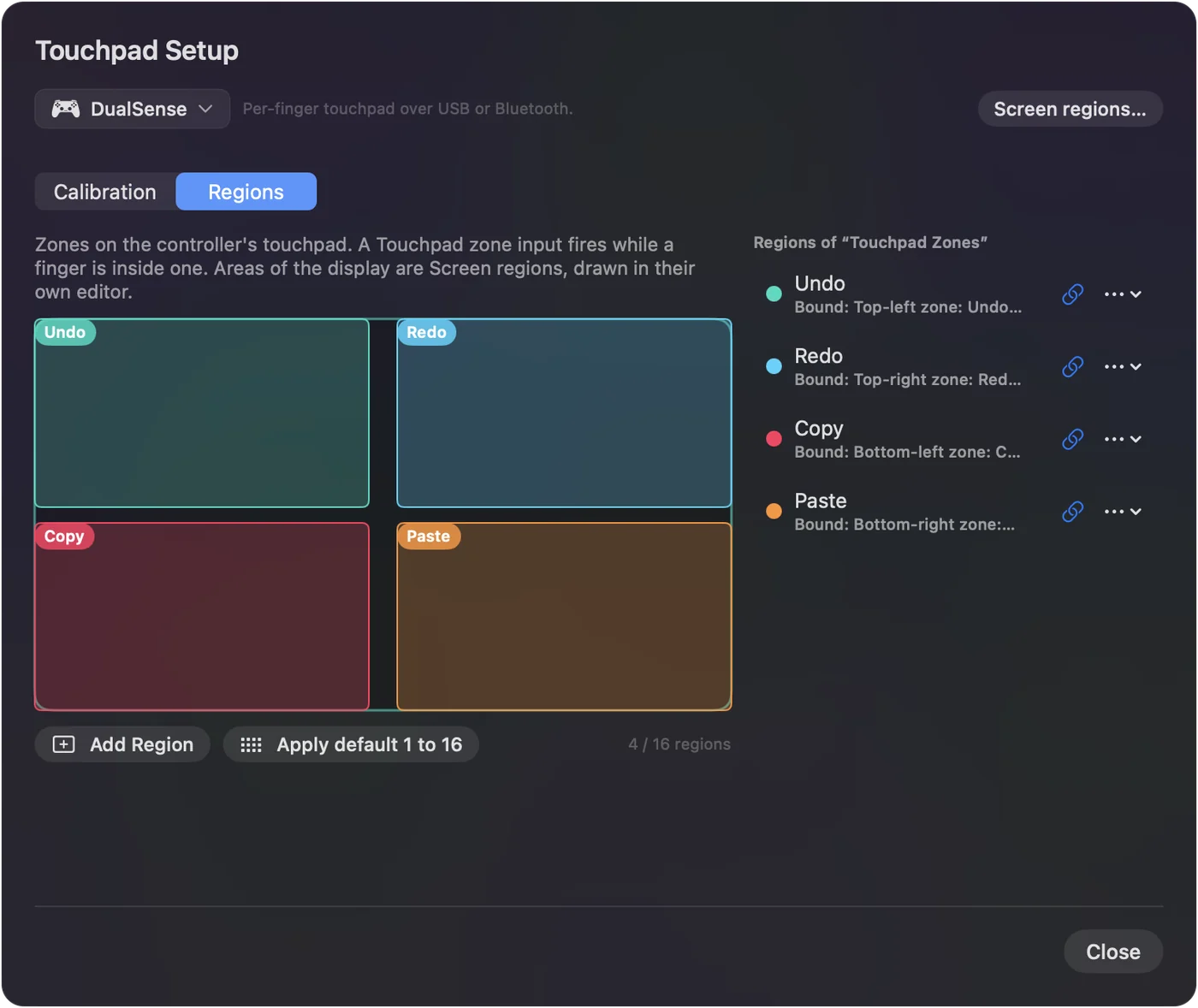Click the link icon beside Undo

1072,294
